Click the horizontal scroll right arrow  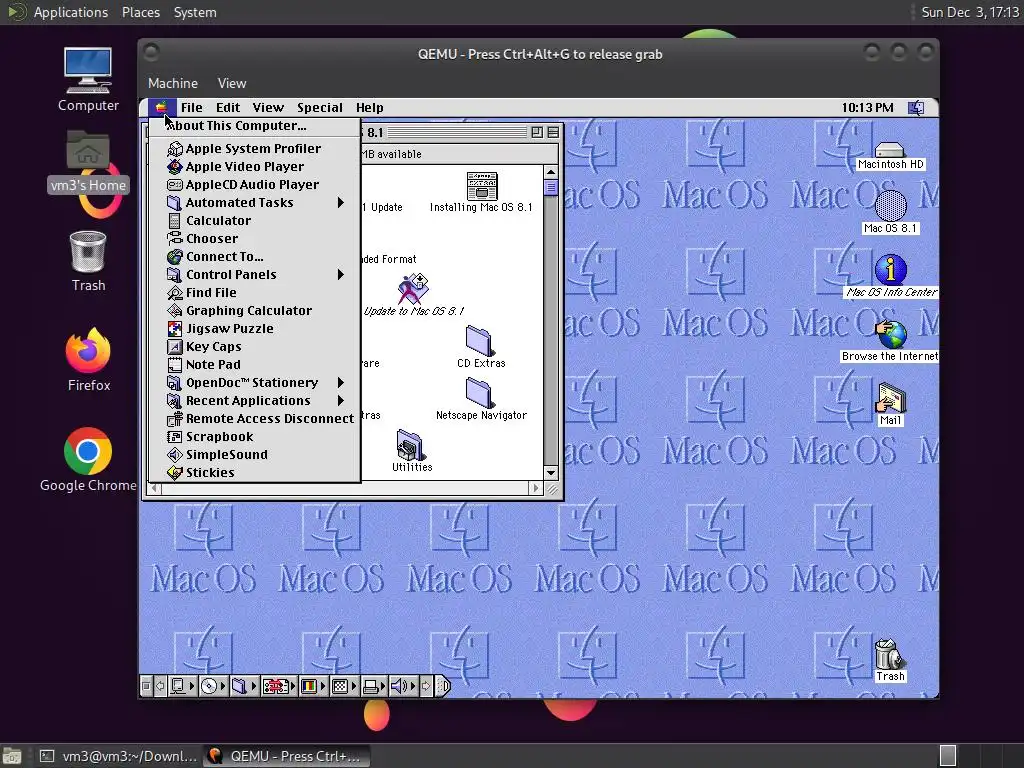pos(536,488)
